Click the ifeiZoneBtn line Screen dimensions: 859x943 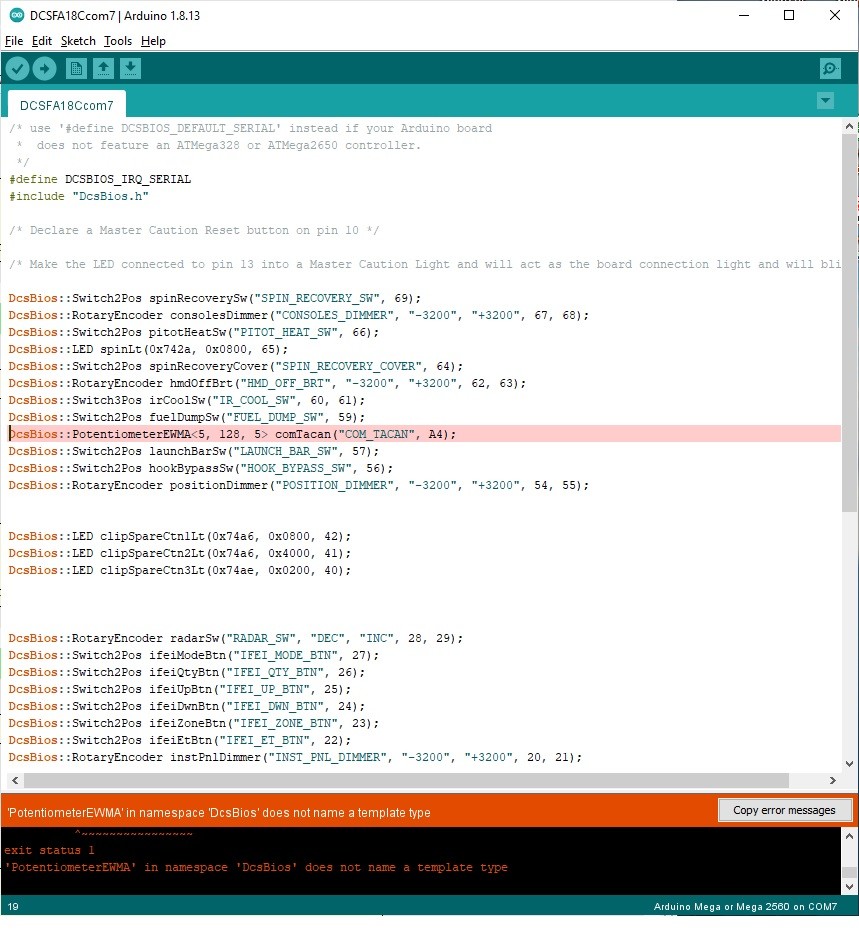(x=194, y=723)
